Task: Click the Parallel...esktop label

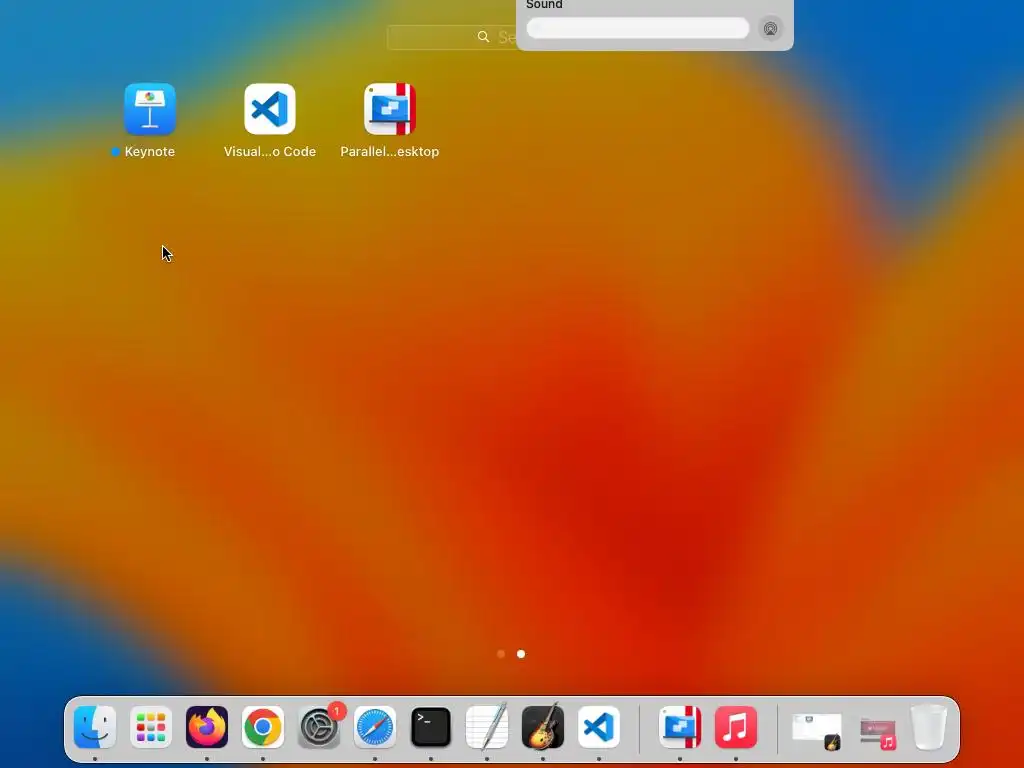Action: (390, 152)
